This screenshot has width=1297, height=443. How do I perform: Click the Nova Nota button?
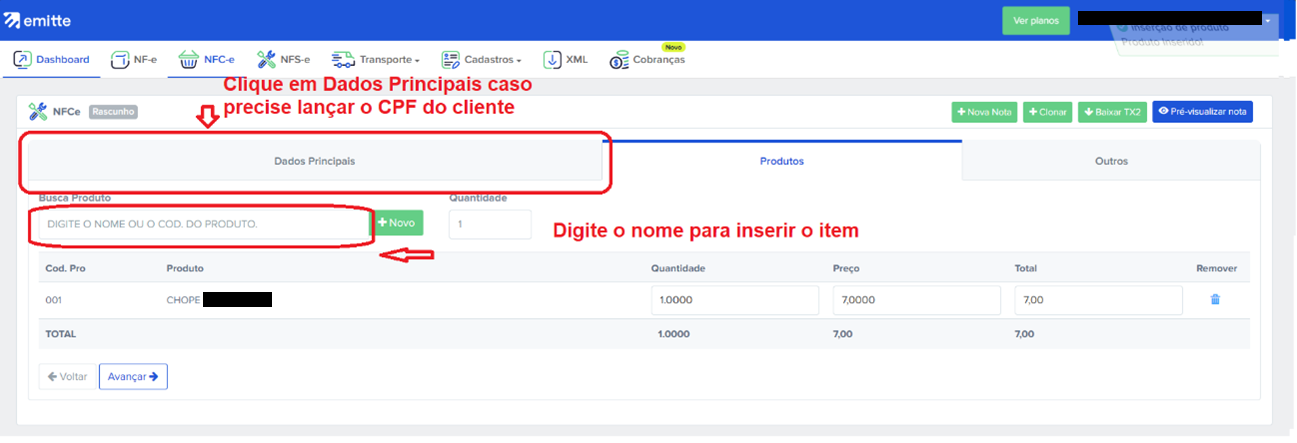pos(983,112)
